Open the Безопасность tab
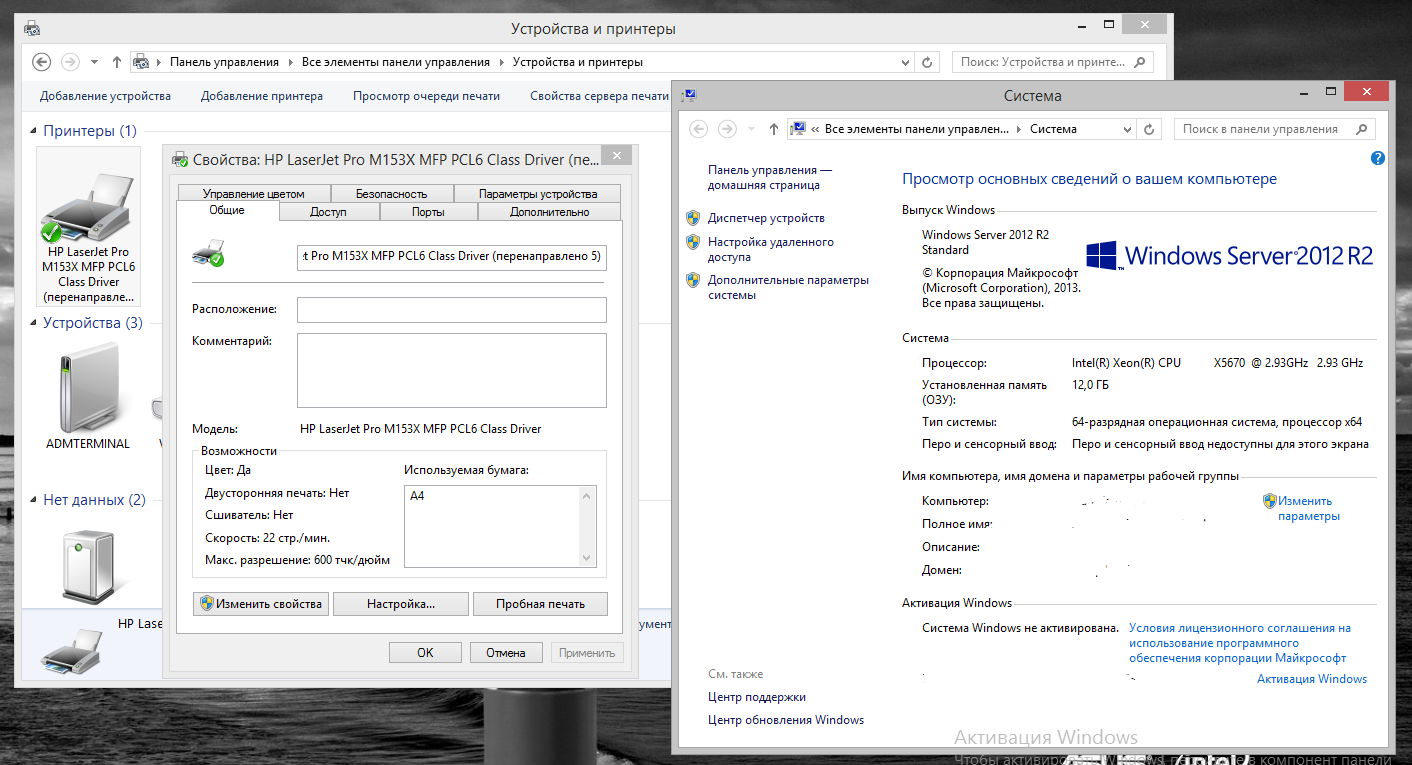Viewport: 1412px width, 765px height. point(391,194)
